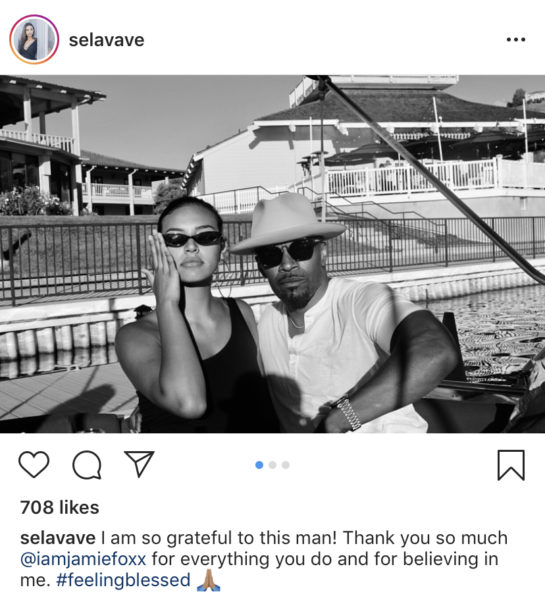Tap the woman's sunglasses in the photo

coord(192,239)
